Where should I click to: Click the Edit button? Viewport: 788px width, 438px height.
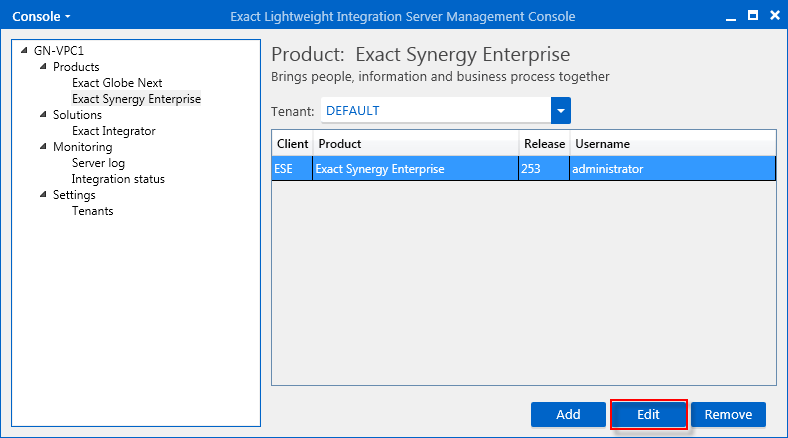[x=648, y=414]
